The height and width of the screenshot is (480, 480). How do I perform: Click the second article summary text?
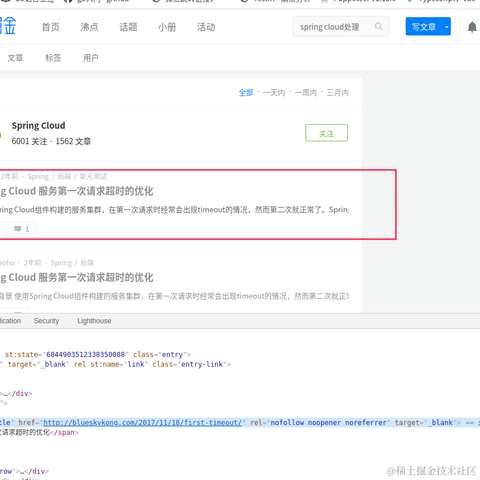[174, 296]
